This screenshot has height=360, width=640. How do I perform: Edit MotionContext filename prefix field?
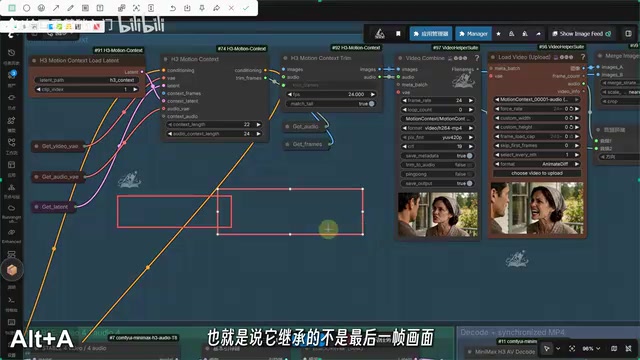437,119
